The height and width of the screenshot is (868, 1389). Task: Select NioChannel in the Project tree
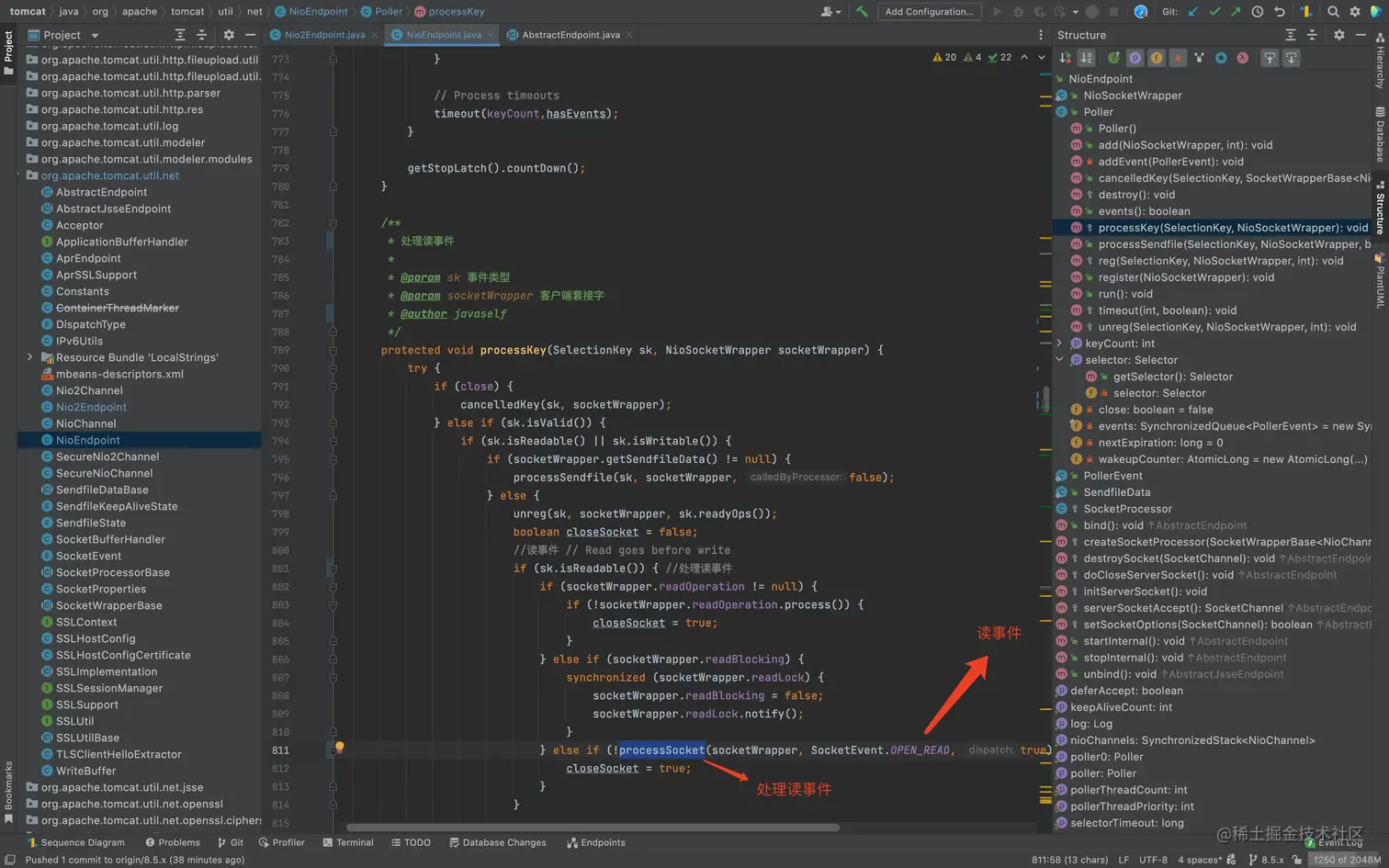(x=86, y=423)
